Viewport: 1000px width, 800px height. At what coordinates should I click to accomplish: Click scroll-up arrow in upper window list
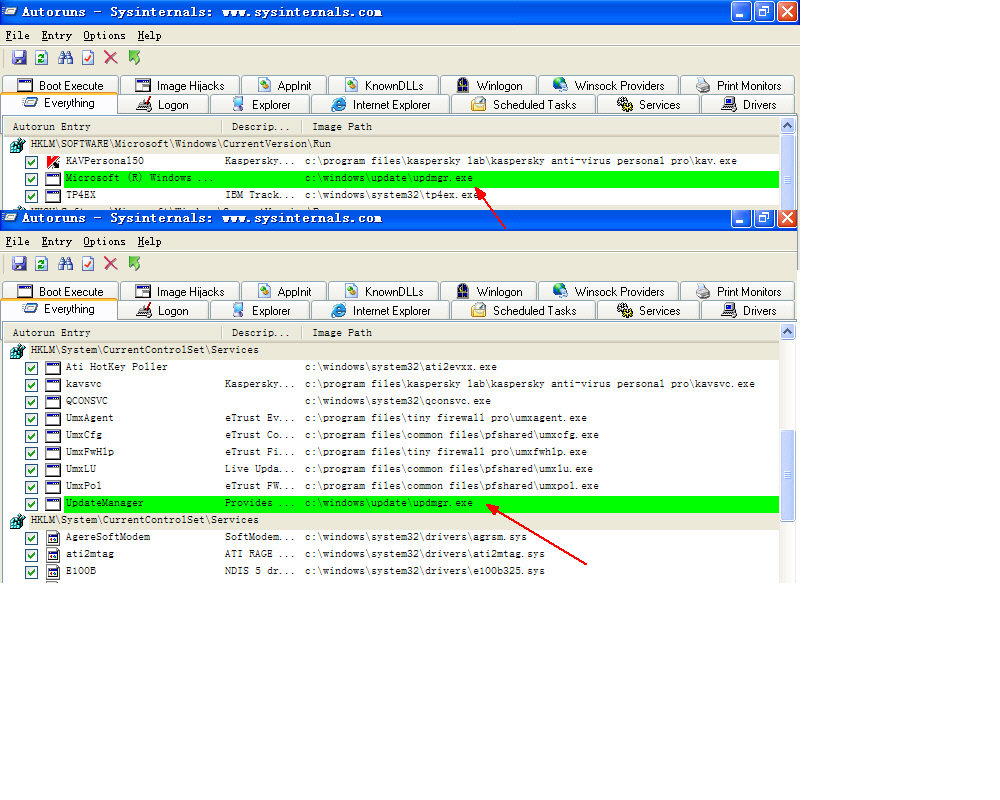788,126
